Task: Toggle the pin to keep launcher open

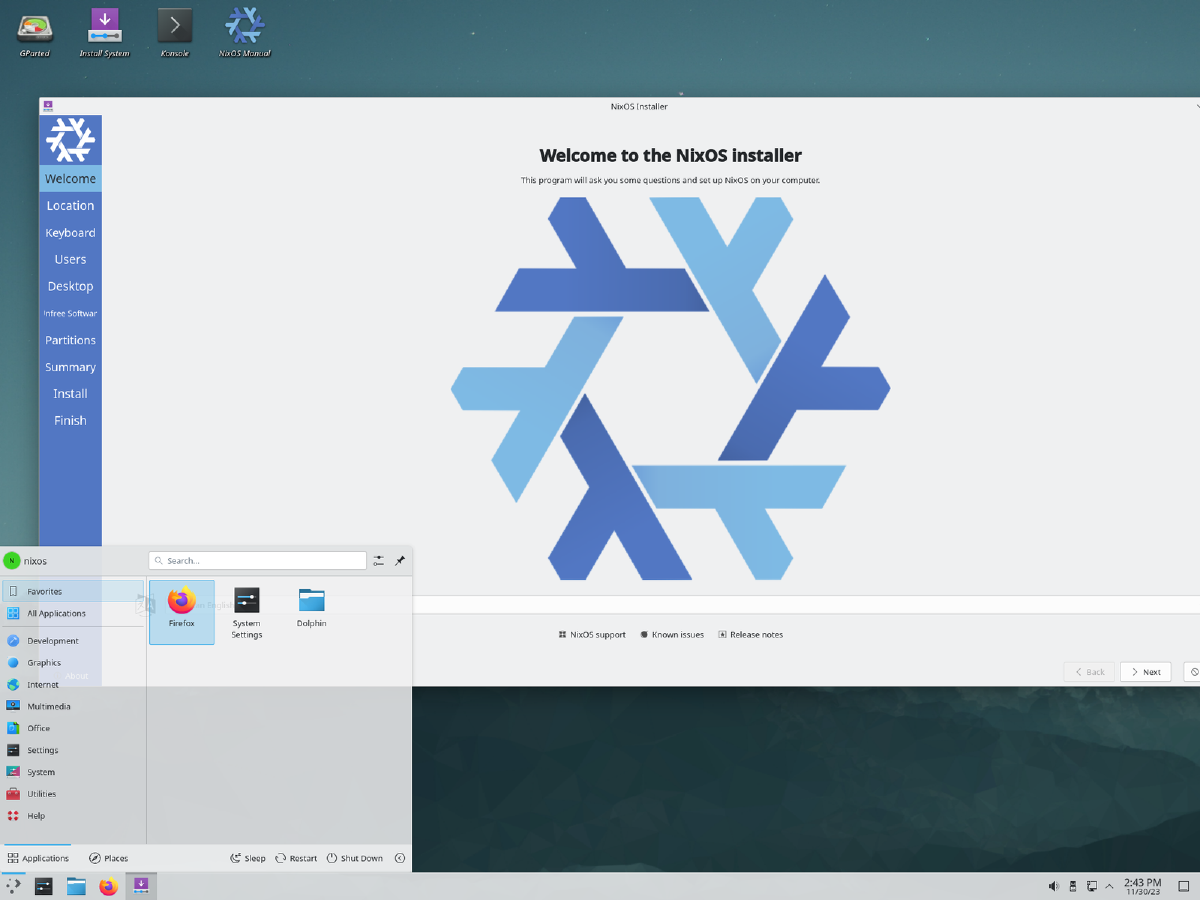Action: 400,561
